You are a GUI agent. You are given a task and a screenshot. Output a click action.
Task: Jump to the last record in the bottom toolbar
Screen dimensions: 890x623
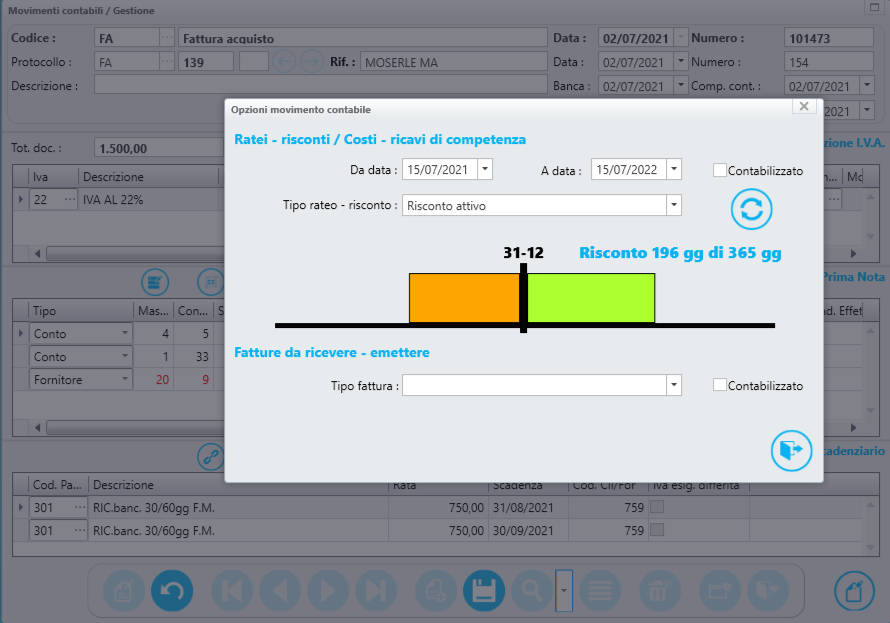pyautogui.click(x=376, y=591)
